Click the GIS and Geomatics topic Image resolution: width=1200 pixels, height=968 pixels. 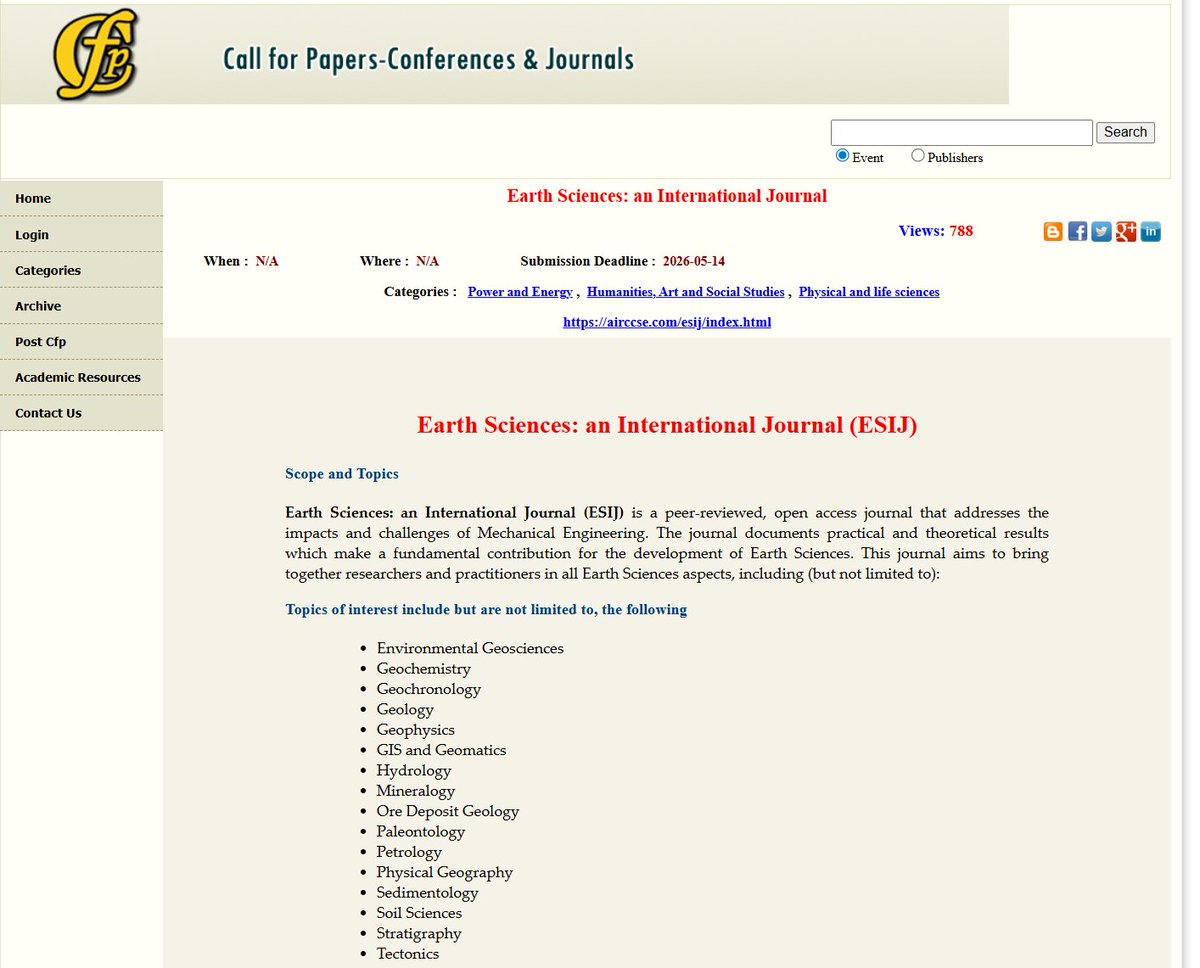(441, 750)
